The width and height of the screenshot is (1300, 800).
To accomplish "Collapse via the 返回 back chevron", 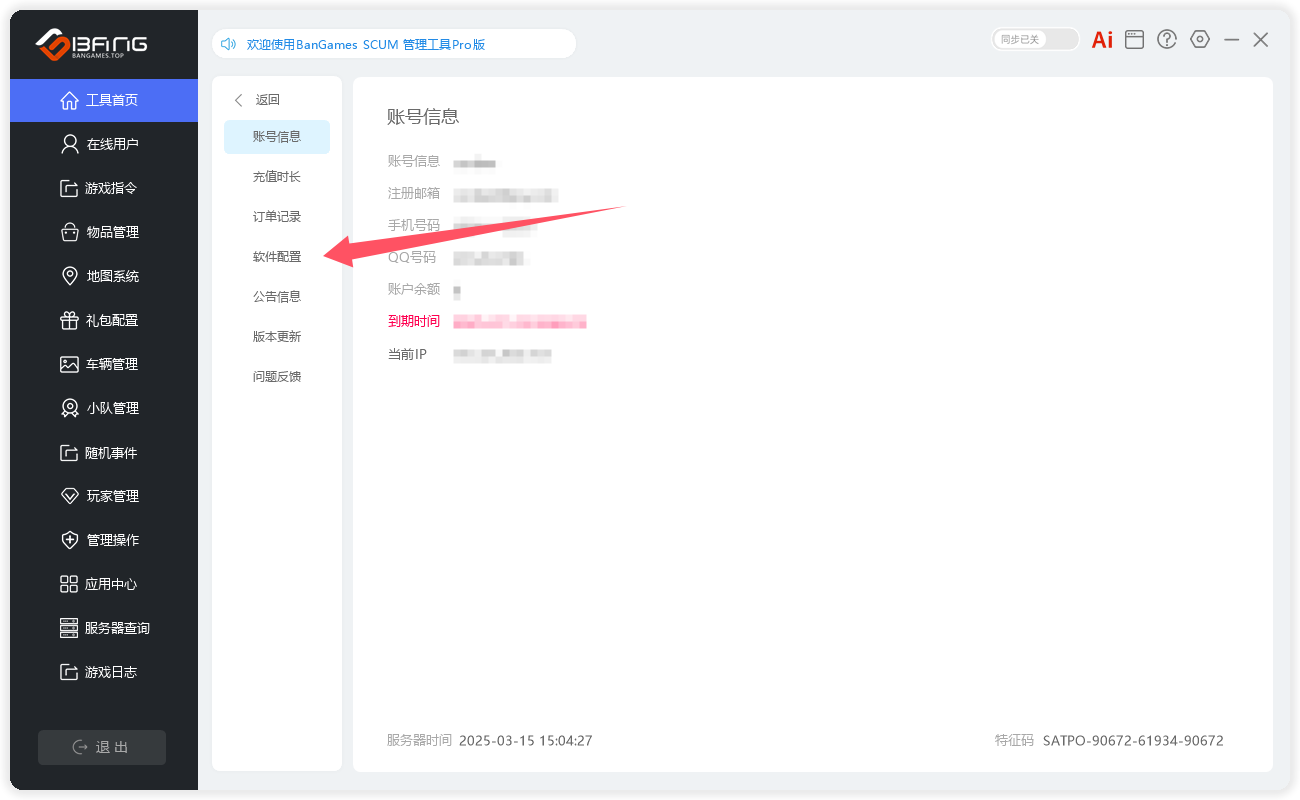I will point(238,100).
